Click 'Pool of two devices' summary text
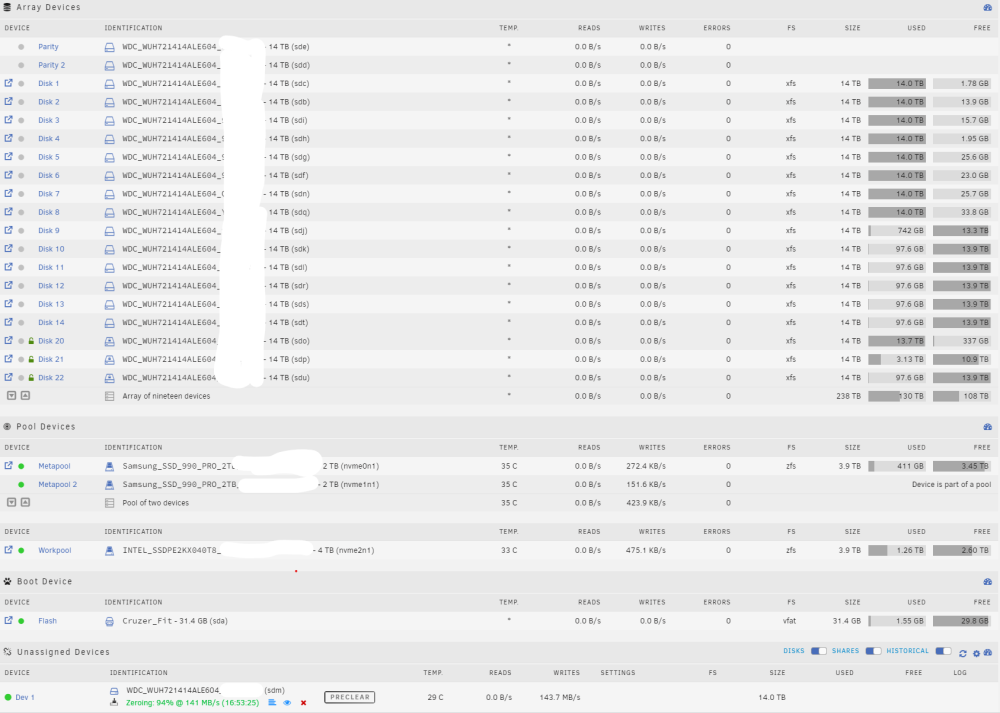The height and width of the screenshot is (713, 1000). pyautogui.click(x=156, y=503)
